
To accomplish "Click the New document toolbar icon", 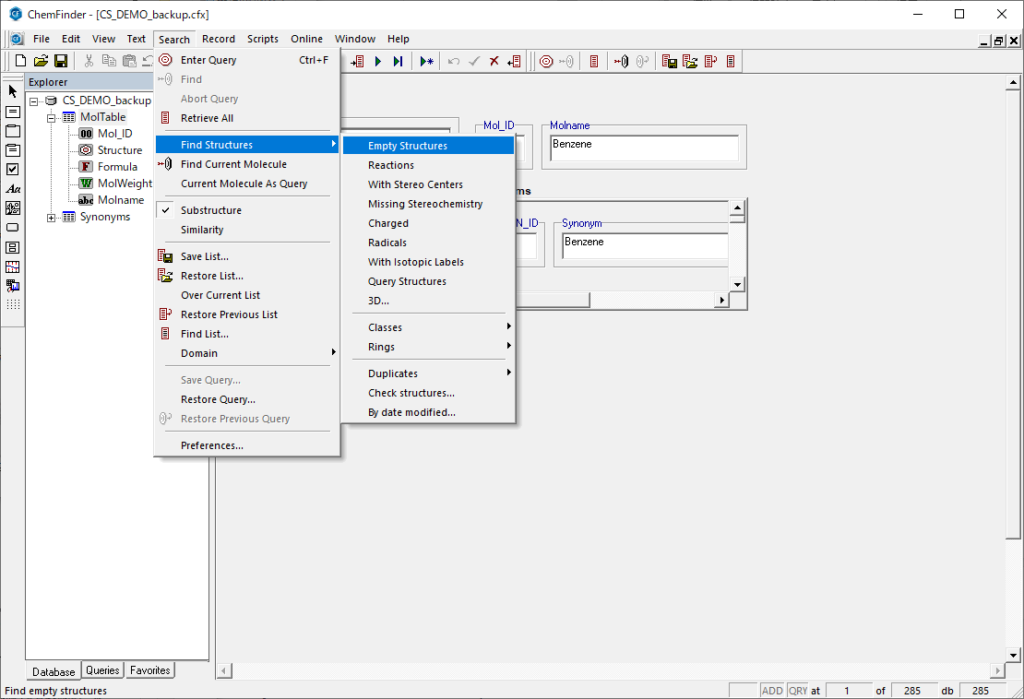I will [21, 61].
